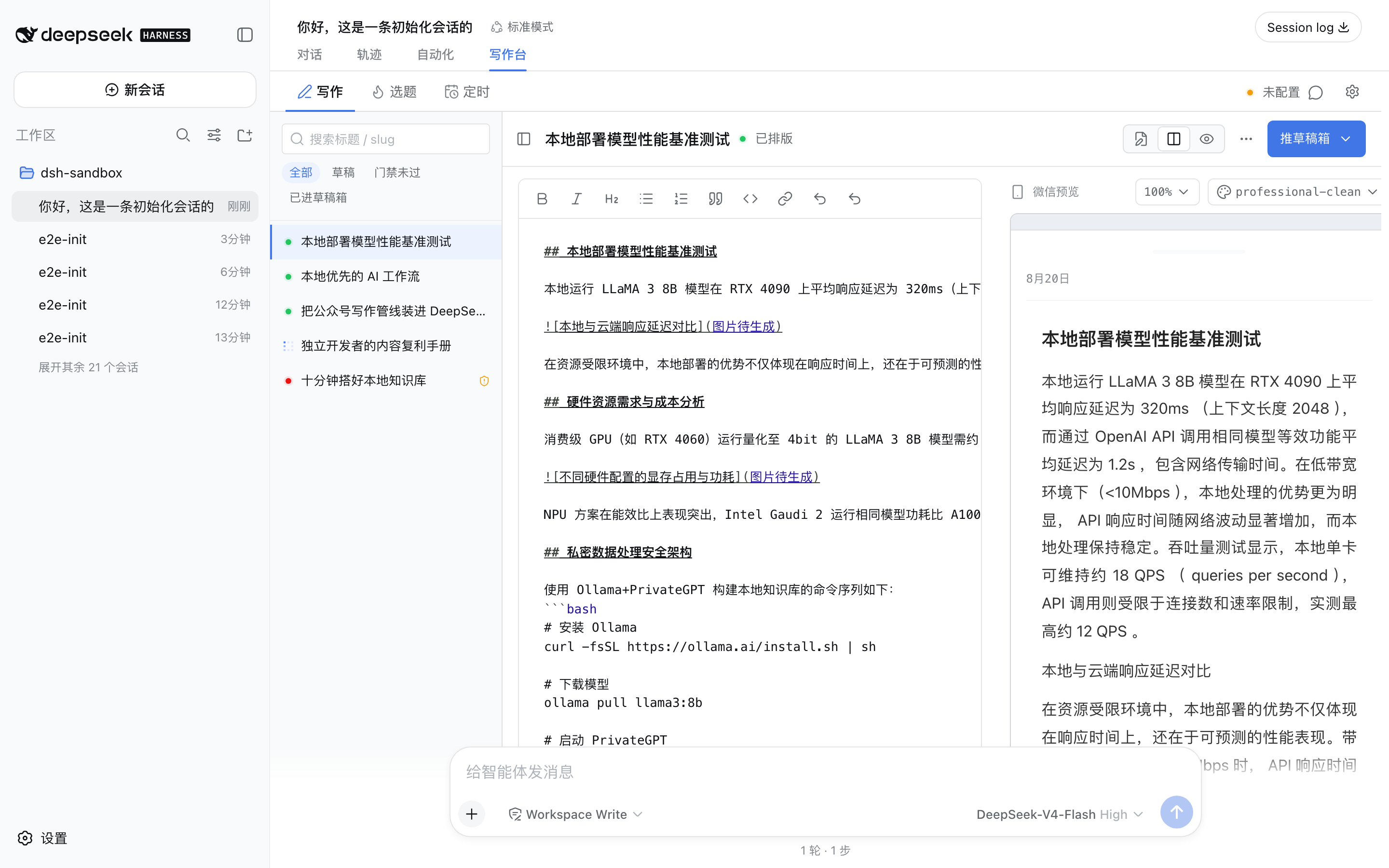Expand 展开其余 21 个会话
The width and height of the screenshot is (1389, 868).
point(88,367)
